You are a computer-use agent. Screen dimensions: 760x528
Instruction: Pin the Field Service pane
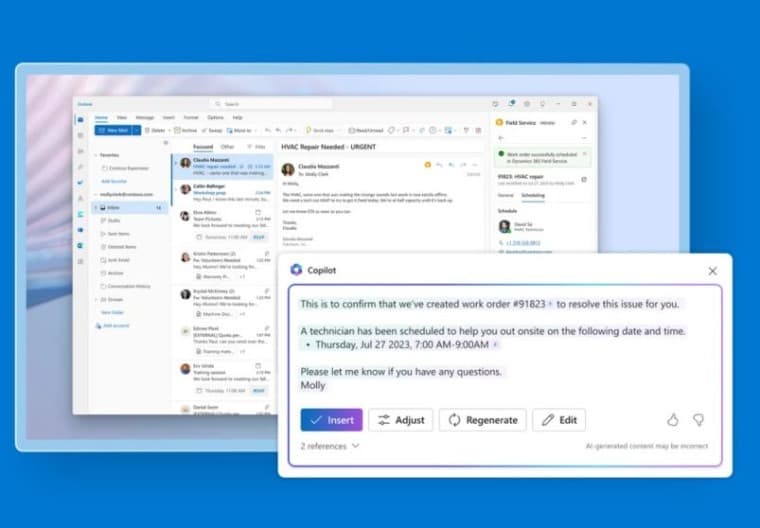pyautogui.click(x=574, y=123)
